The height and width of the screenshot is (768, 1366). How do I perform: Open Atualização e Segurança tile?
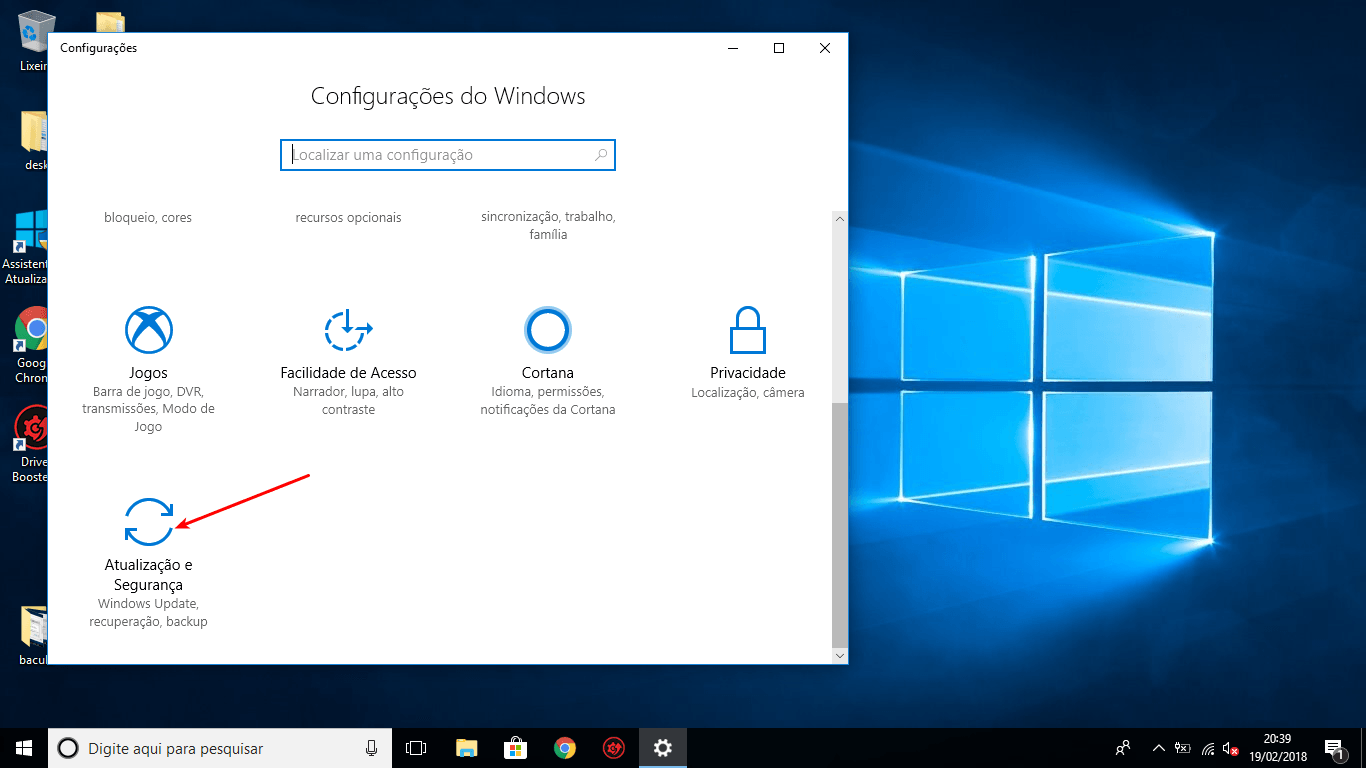(148, 562)
